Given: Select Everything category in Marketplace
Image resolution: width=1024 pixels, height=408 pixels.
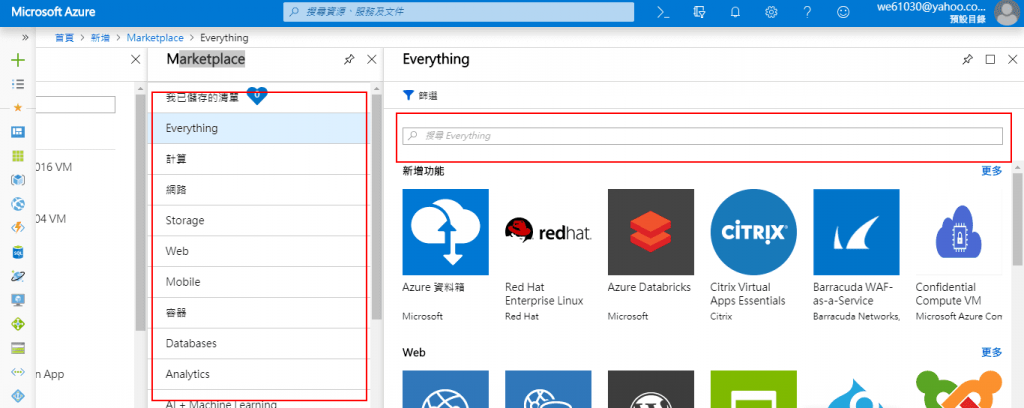Looking at the screenshot, I should click(x=259, y=128).
